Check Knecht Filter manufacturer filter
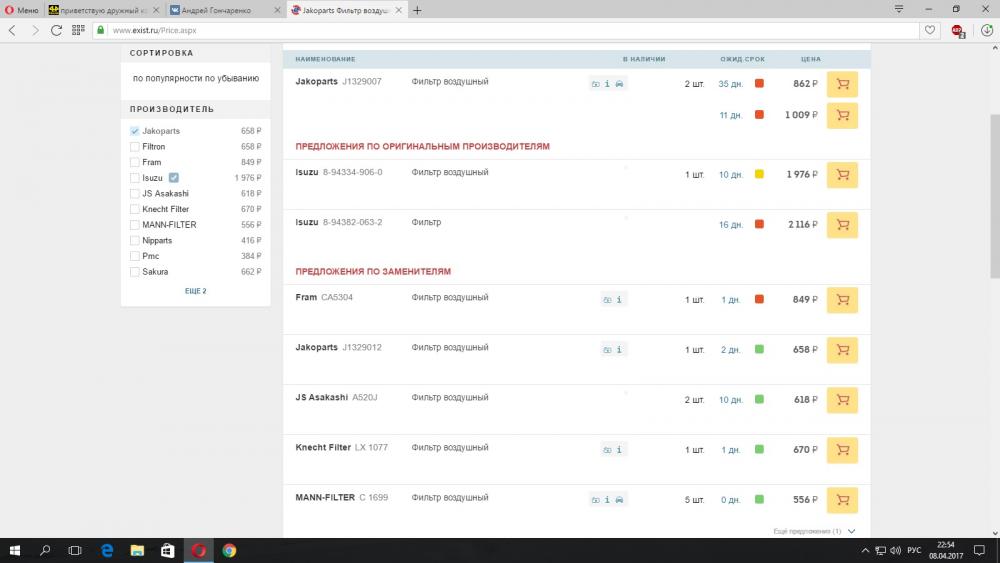This screenshot has width=1000, height=563. (135, 209)
